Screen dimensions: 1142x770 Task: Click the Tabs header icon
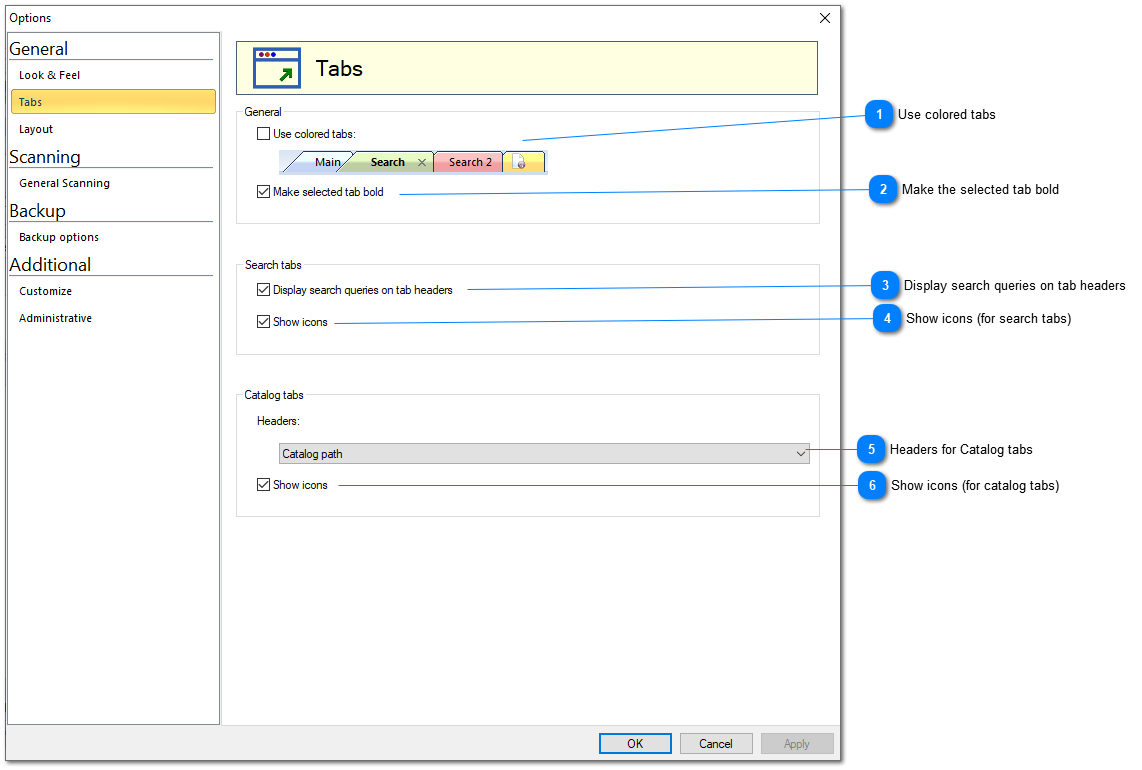point(275,68)
